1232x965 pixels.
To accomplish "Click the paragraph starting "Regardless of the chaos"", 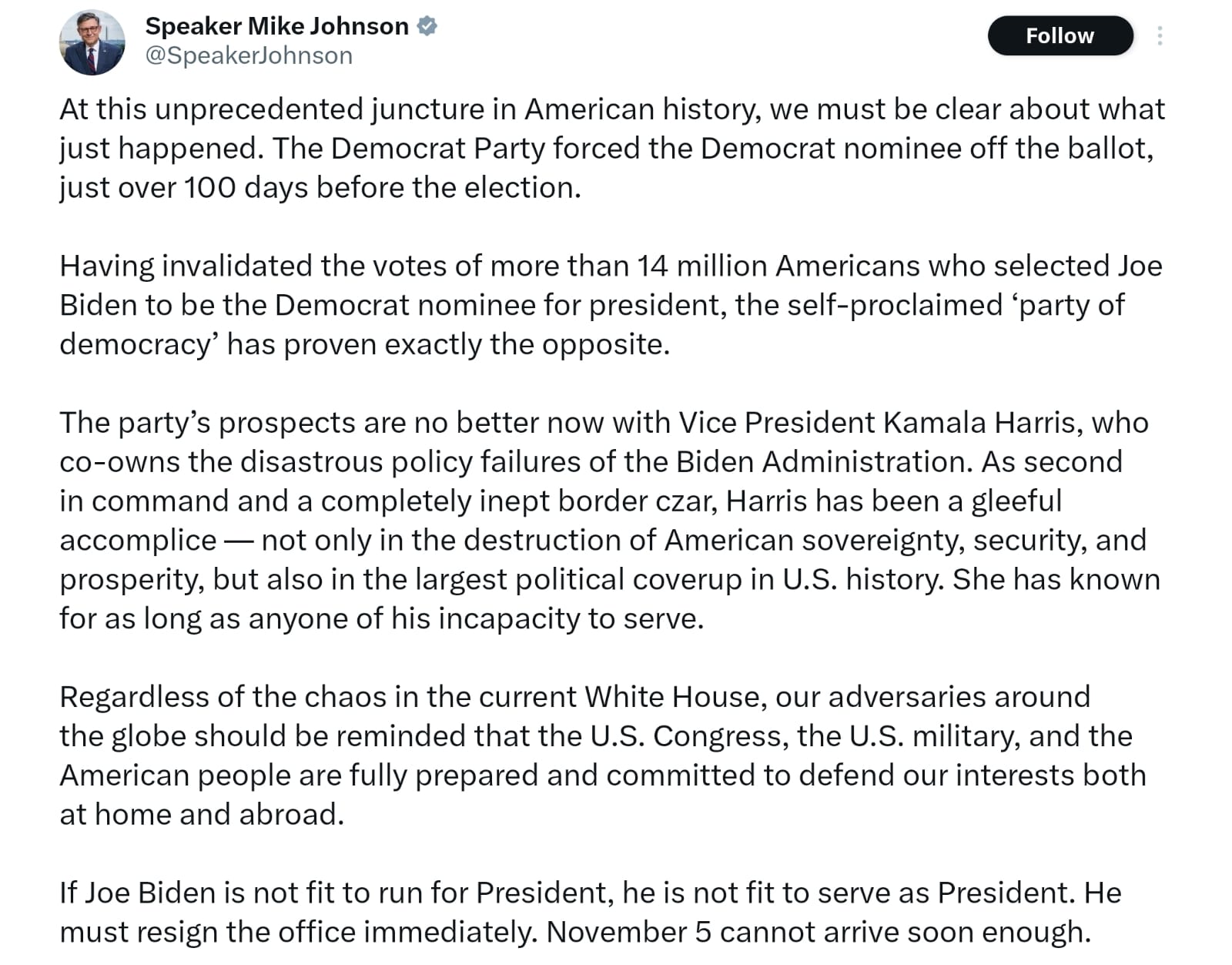I will pos(602,755).
